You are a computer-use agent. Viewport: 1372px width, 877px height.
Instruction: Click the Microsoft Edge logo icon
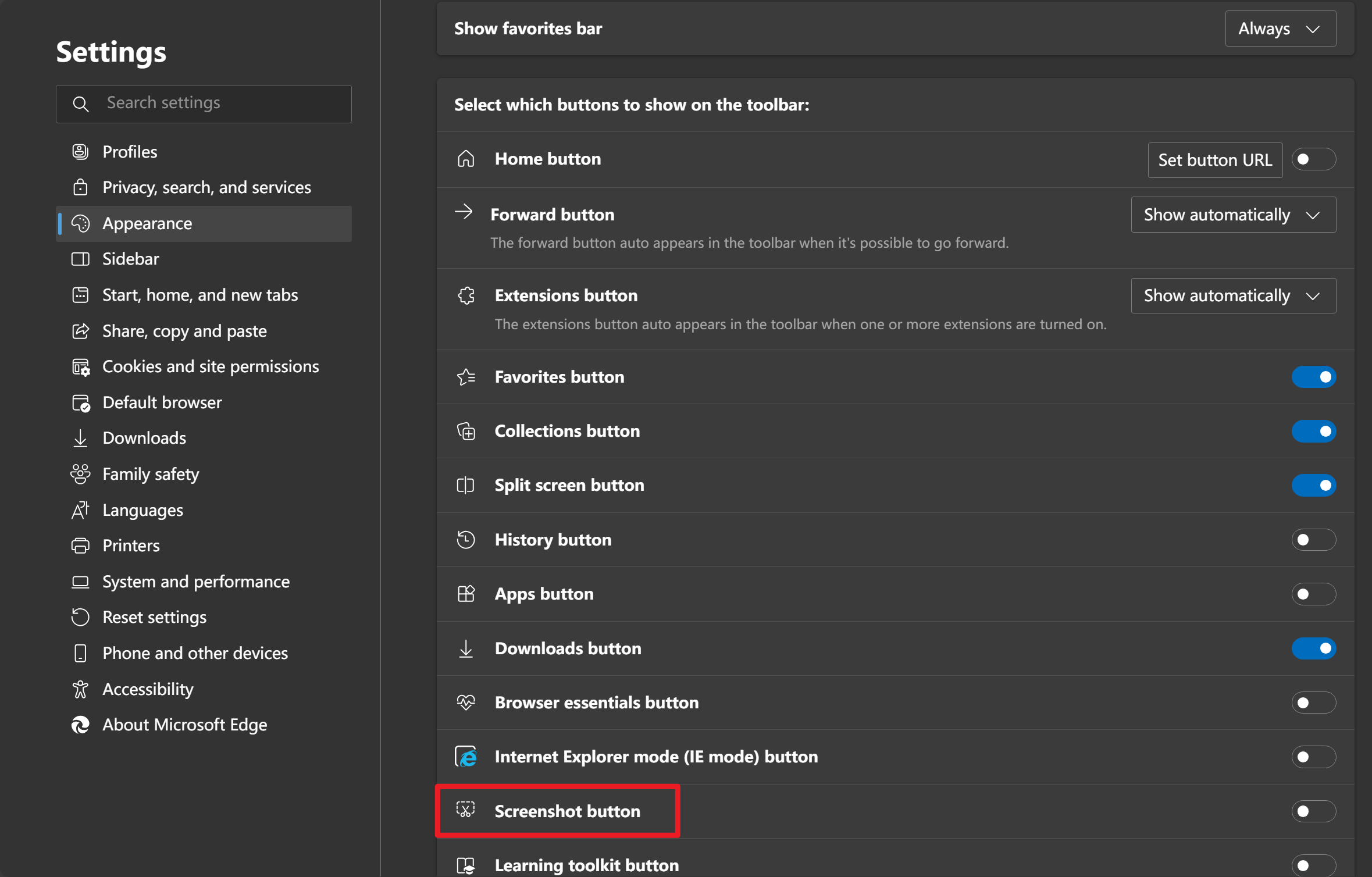coord(80,725)
